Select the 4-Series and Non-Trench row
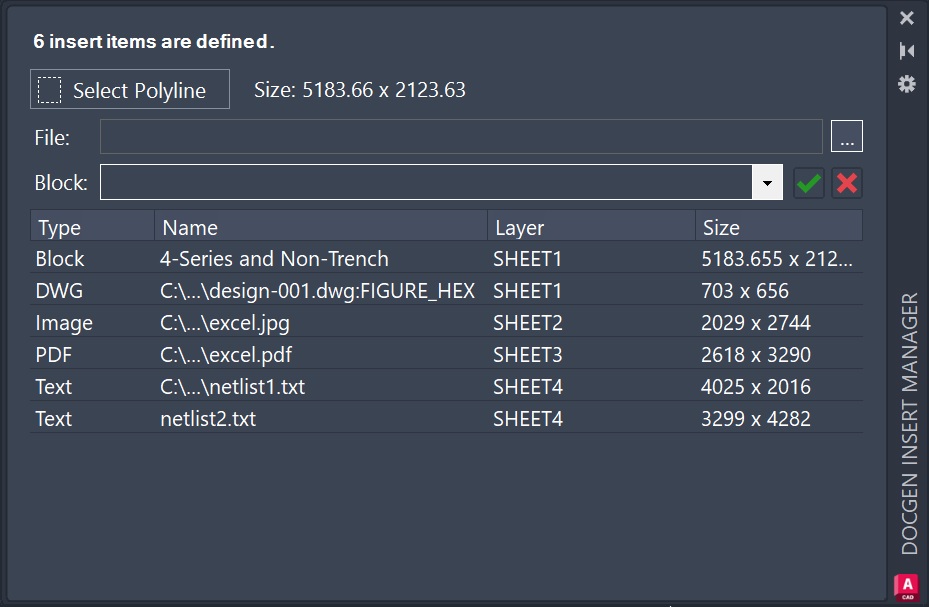This screenshot has height=607, width=929. 447,259
